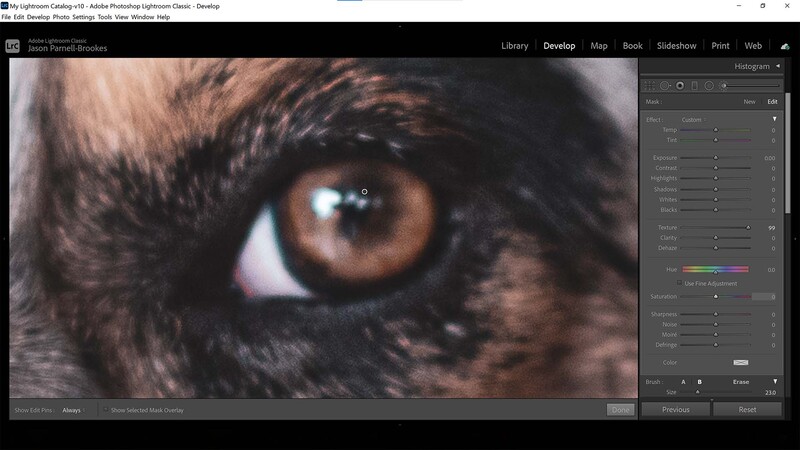Viewport: 800px width, 450px height.
Task: Click the edit pin on the eye
Action: [364, 192]
